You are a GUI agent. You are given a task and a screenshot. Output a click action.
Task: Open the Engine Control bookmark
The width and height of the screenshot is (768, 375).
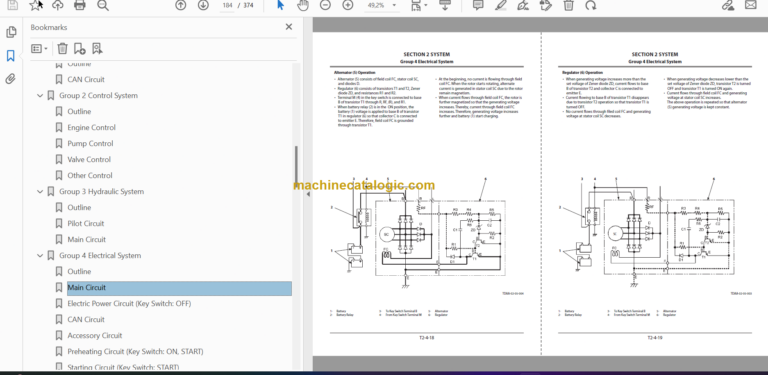(92, 127)
